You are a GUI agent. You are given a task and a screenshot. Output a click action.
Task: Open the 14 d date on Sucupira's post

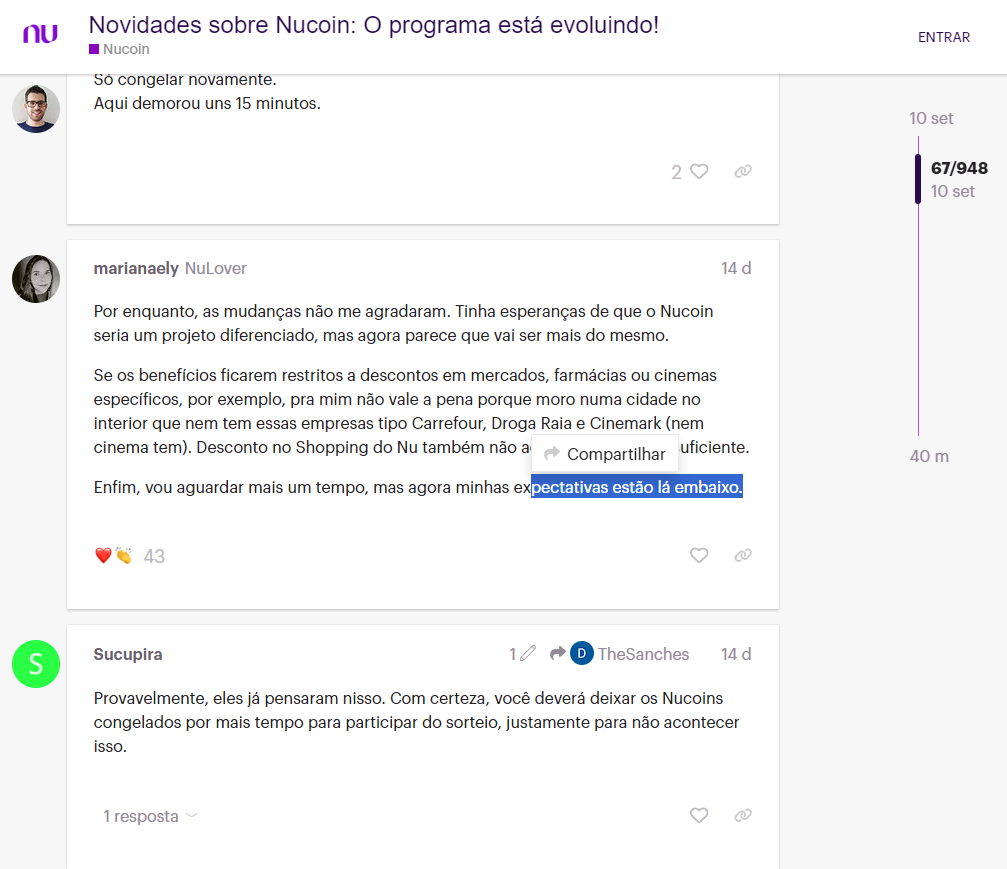(736, 654)
